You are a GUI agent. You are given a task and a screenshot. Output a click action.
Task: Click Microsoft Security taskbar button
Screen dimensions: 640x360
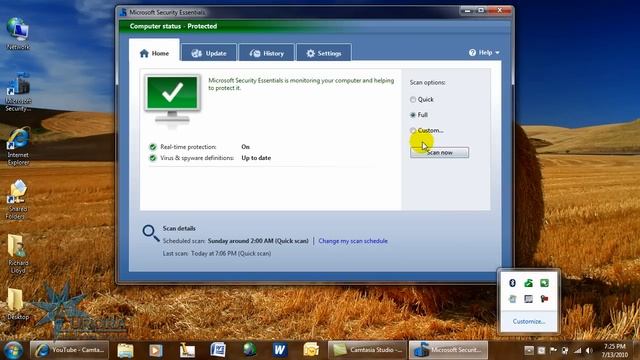pyautogui.click(x=449, y=350)
